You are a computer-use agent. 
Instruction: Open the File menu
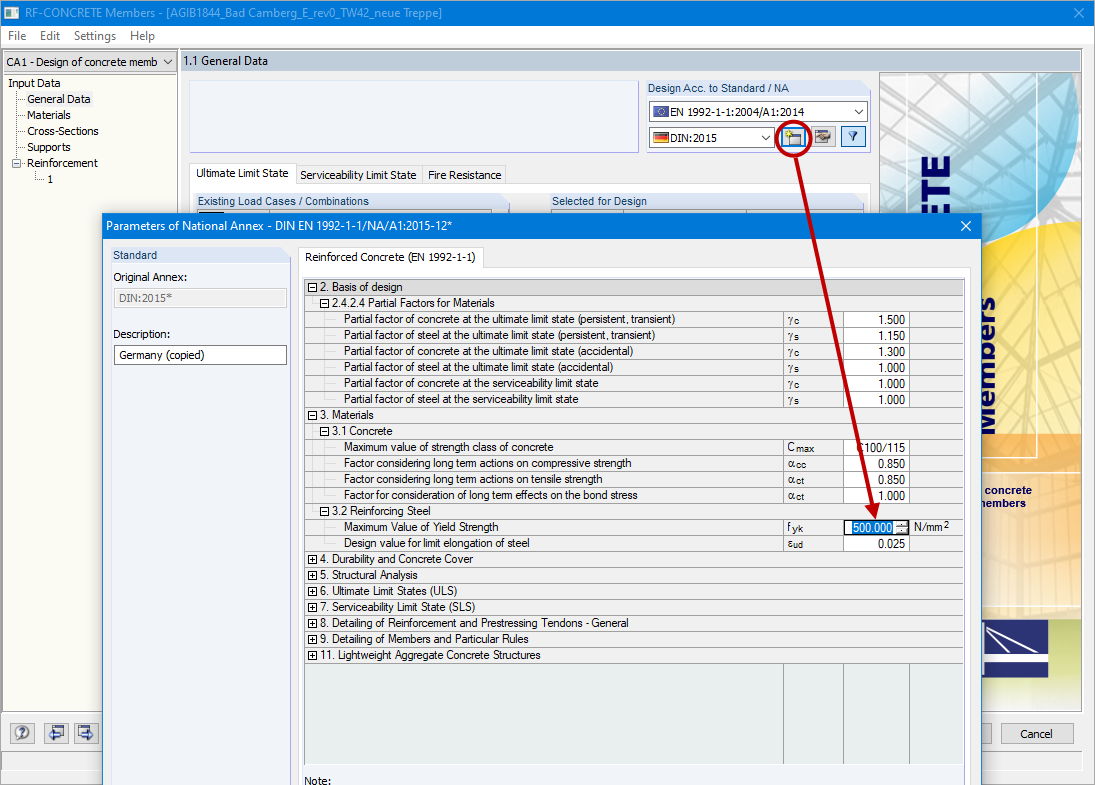16,35
